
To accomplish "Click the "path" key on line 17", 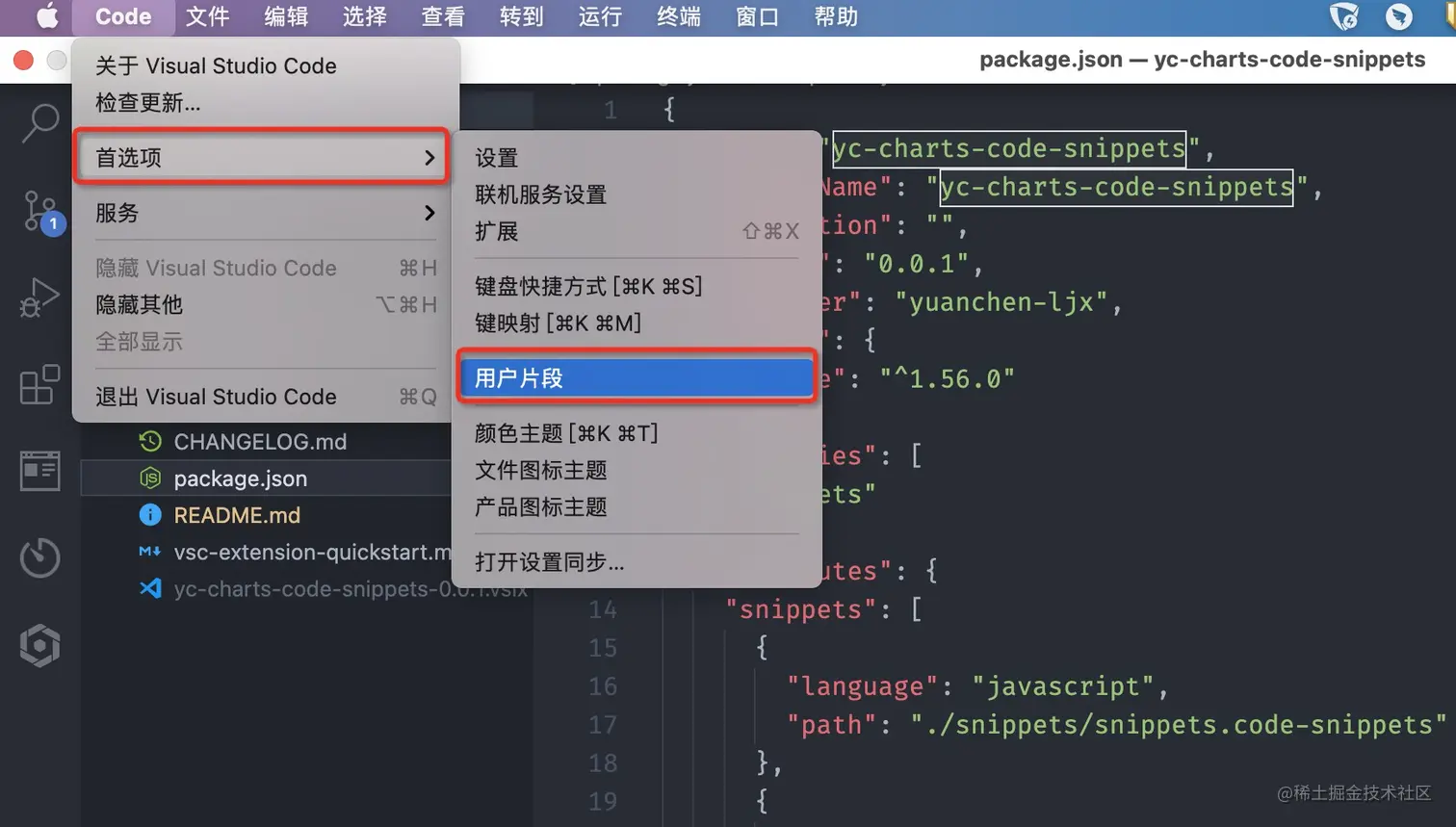I will [831, 725].
